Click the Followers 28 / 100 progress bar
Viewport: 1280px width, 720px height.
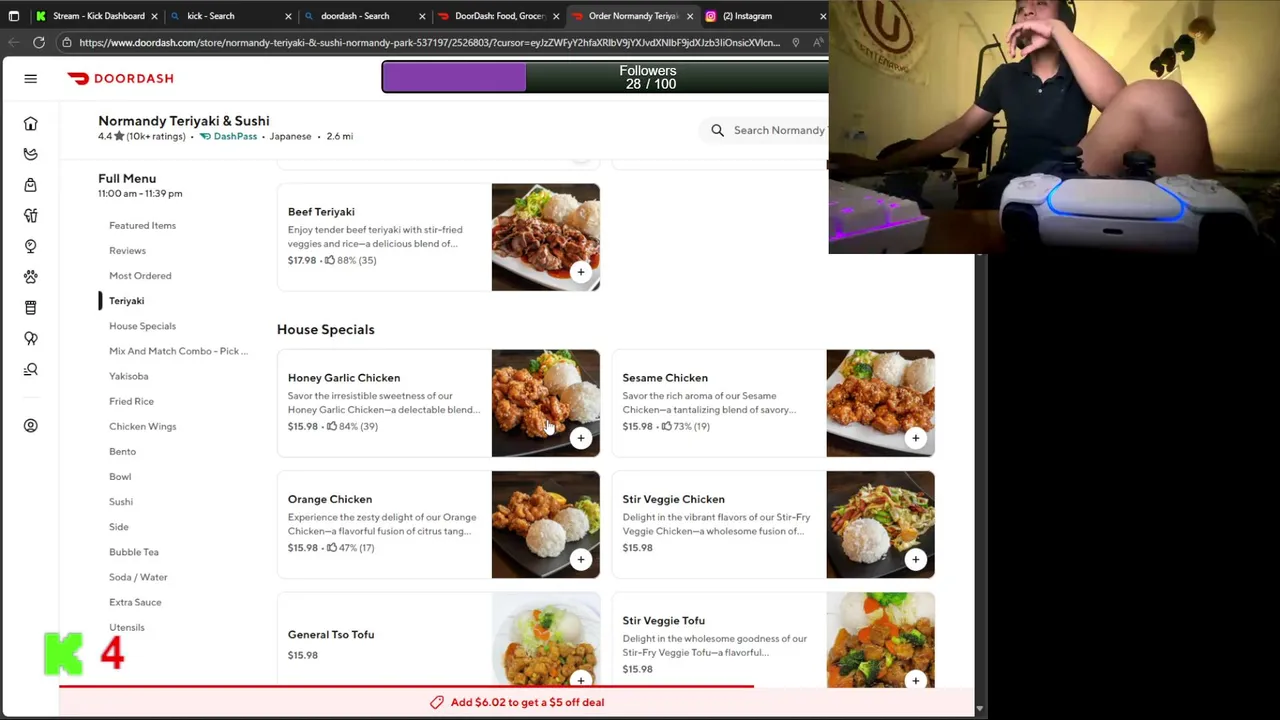tap(605, 77)
